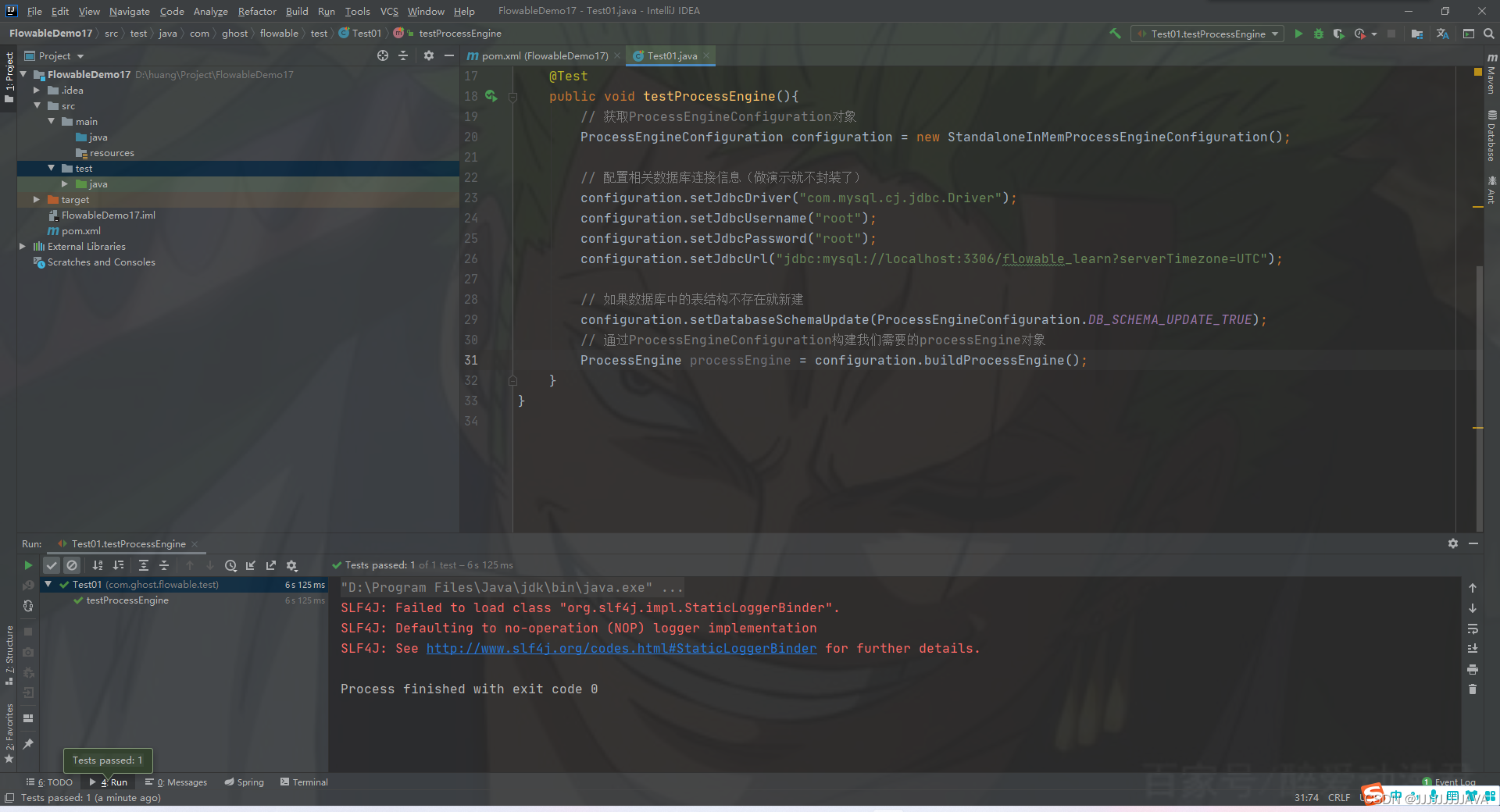The width and height of the screenshot is (1500, 812).
Task: Rerun tests with the Run panel play button
Action: coord(28,565)
